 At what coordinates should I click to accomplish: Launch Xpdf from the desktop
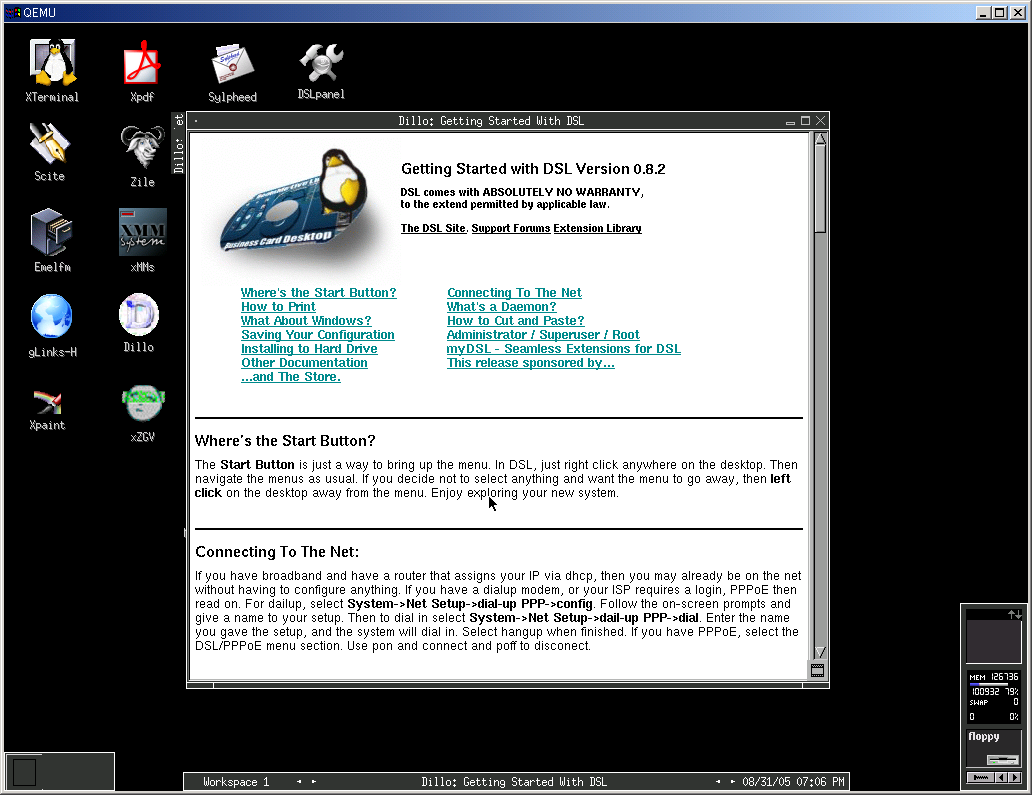(142, 71)
